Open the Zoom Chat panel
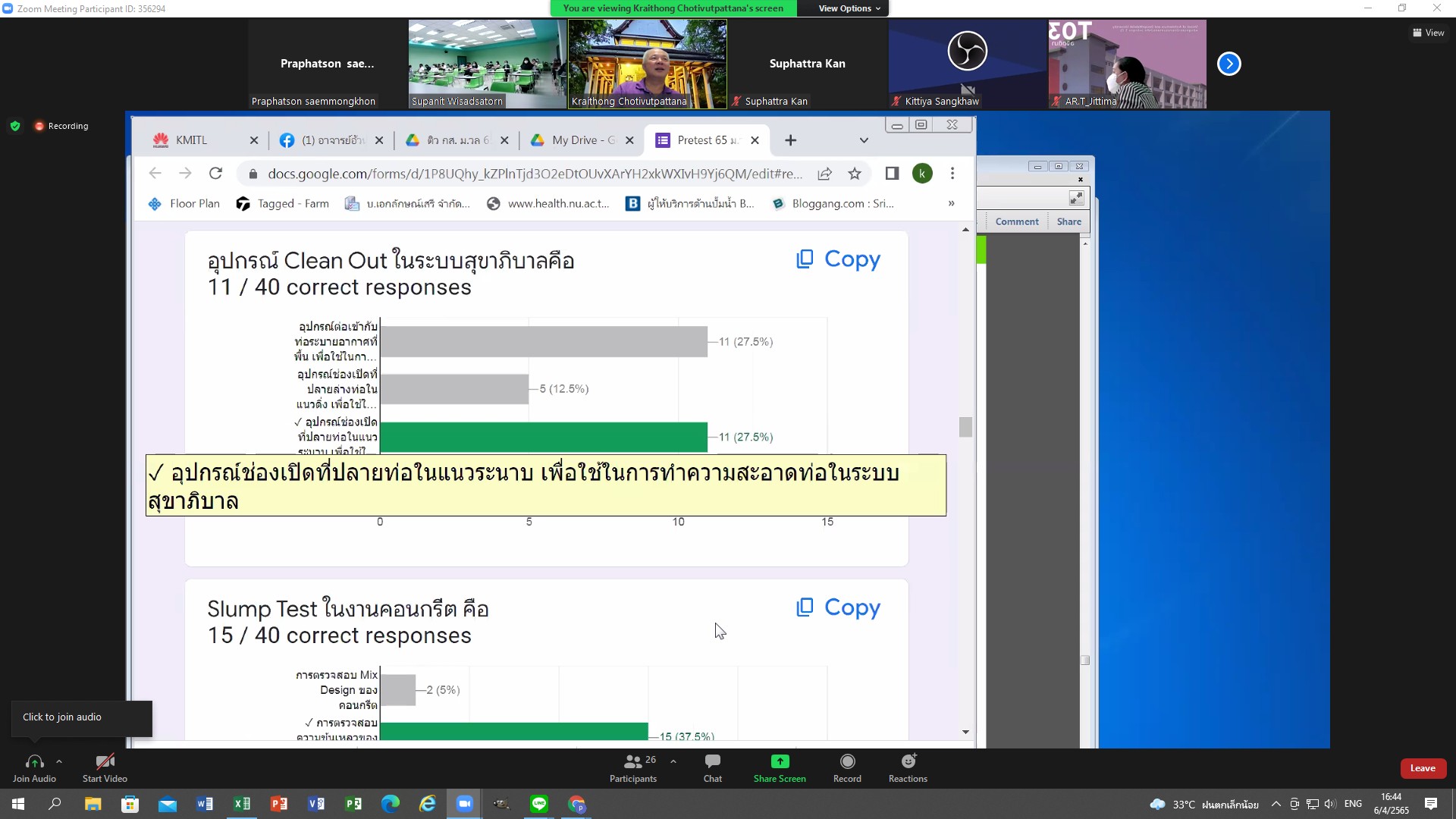 tap(712, 767)
